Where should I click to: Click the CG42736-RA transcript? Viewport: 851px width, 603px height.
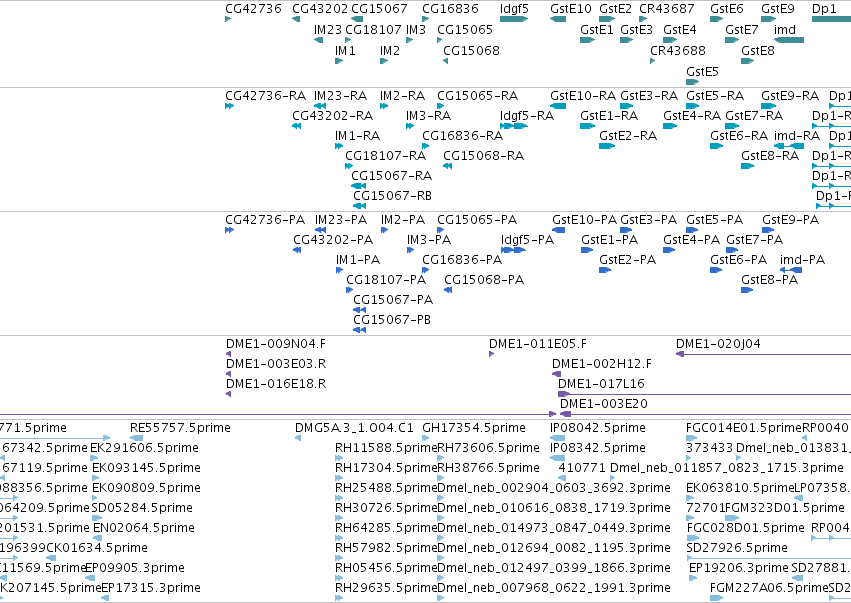point(229,106)
